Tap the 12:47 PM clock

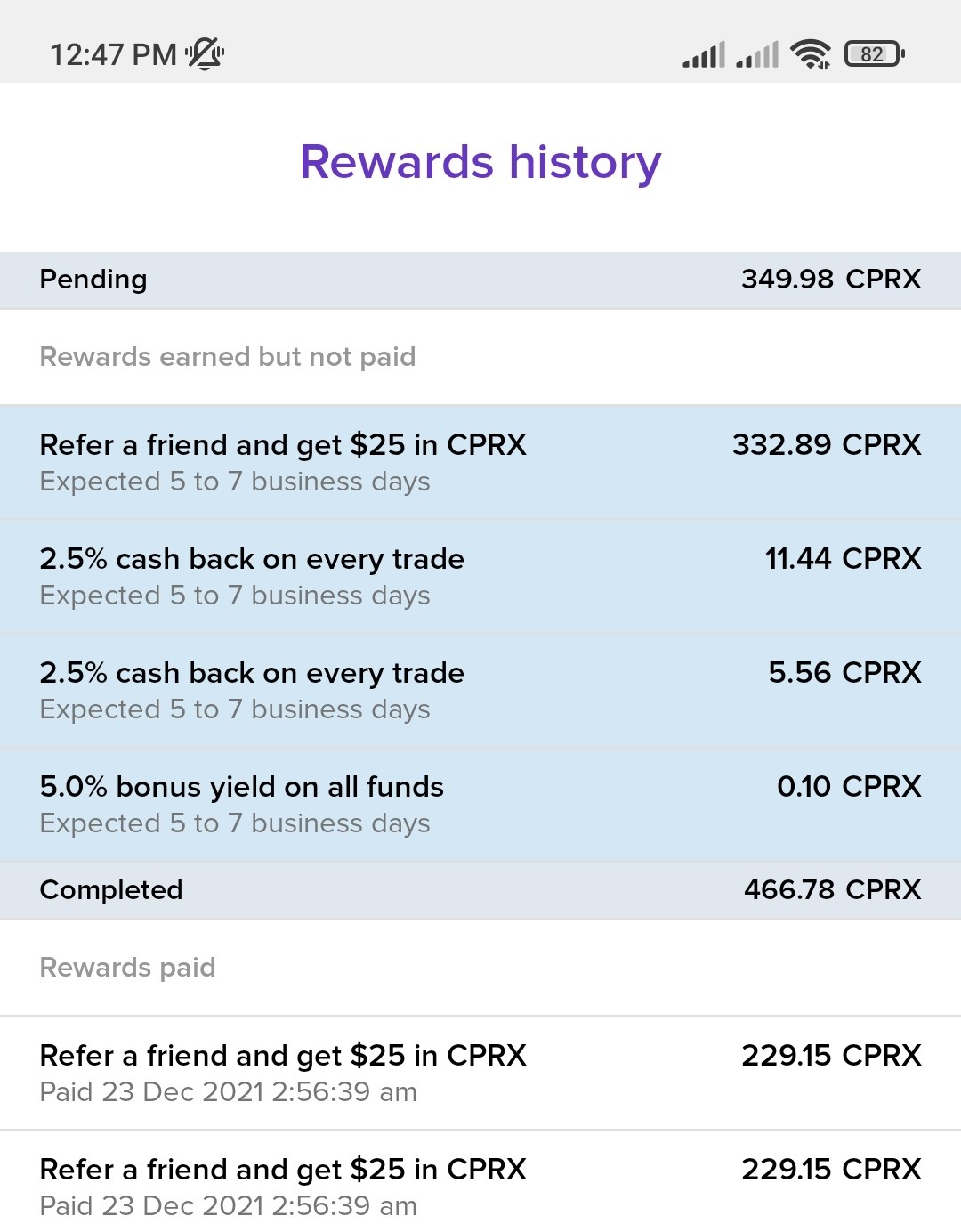113,54
